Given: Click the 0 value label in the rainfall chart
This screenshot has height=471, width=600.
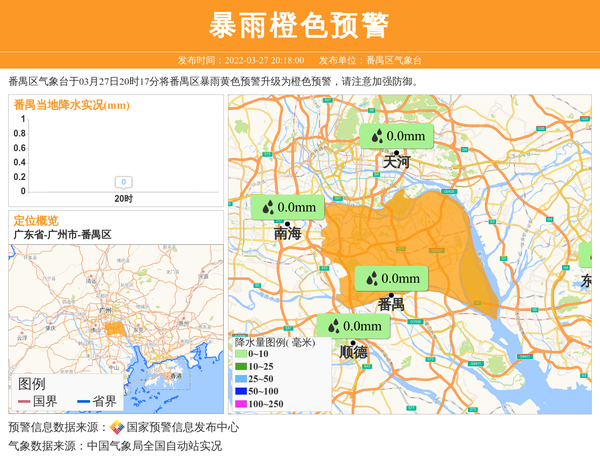Looking at the screenshot, I should pyautogui.click(x=123, y=182).
